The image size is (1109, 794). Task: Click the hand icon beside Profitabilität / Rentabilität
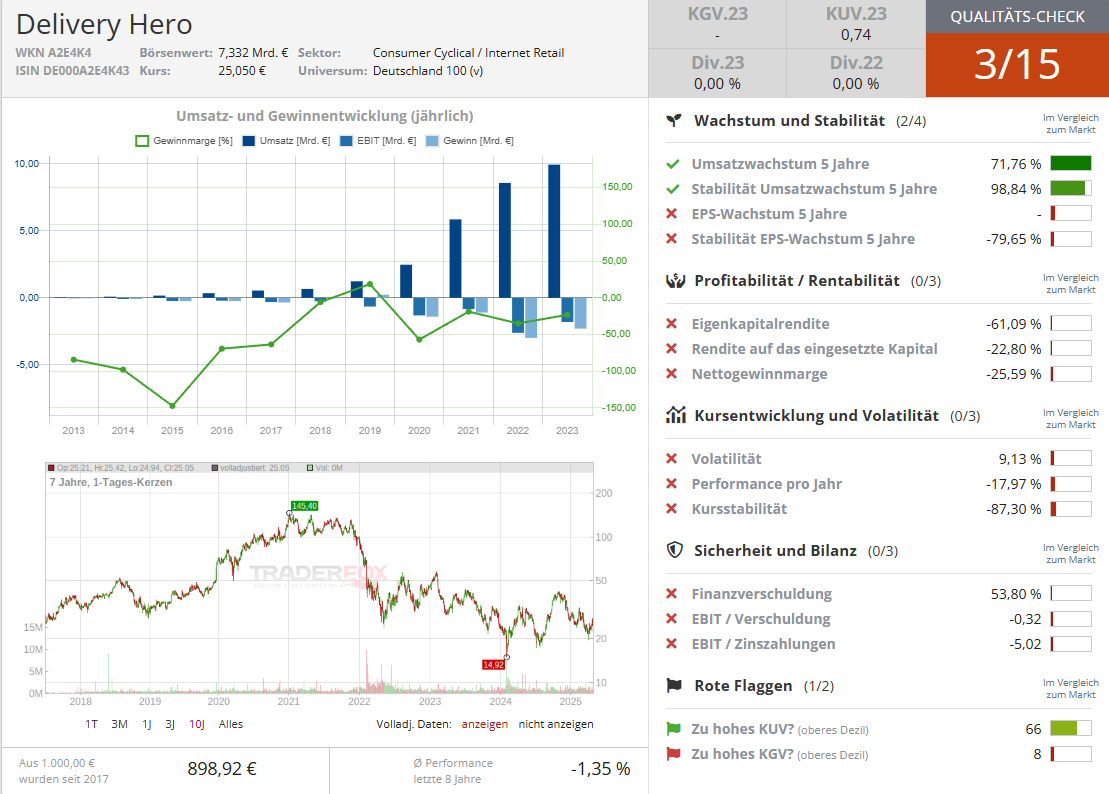point(675,281)
